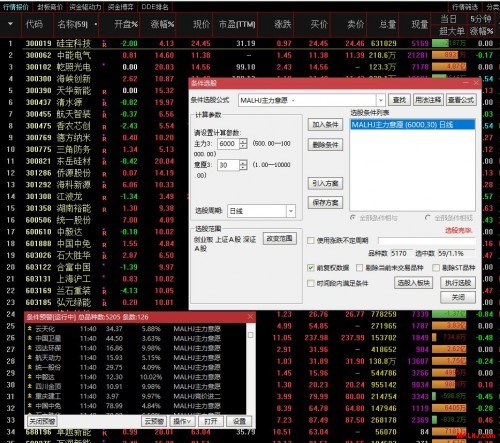Open the 行情筛选 tab at top right
500x443 pixels.
pyautogui.click(x=465, y=7)
